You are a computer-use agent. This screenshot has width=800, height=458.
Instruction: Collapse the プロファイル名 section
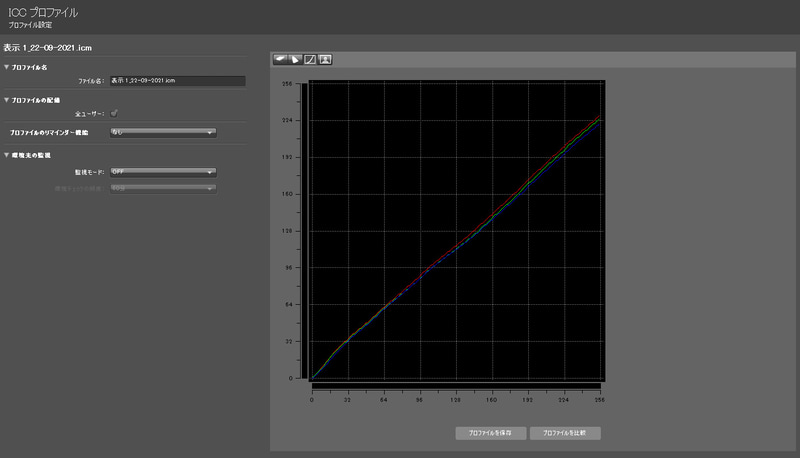coord(7,67)
